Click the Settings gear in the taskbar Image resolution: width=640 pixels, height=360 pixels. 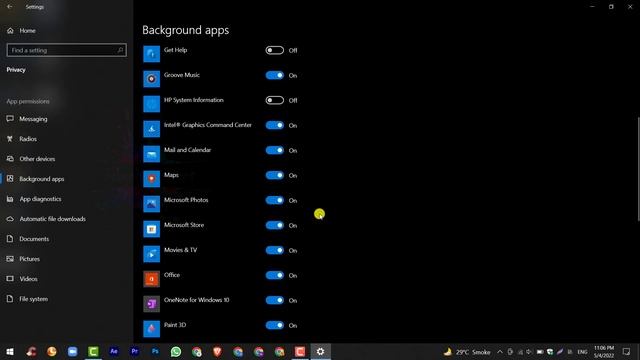pyautogui.click(x=320, y=351)
